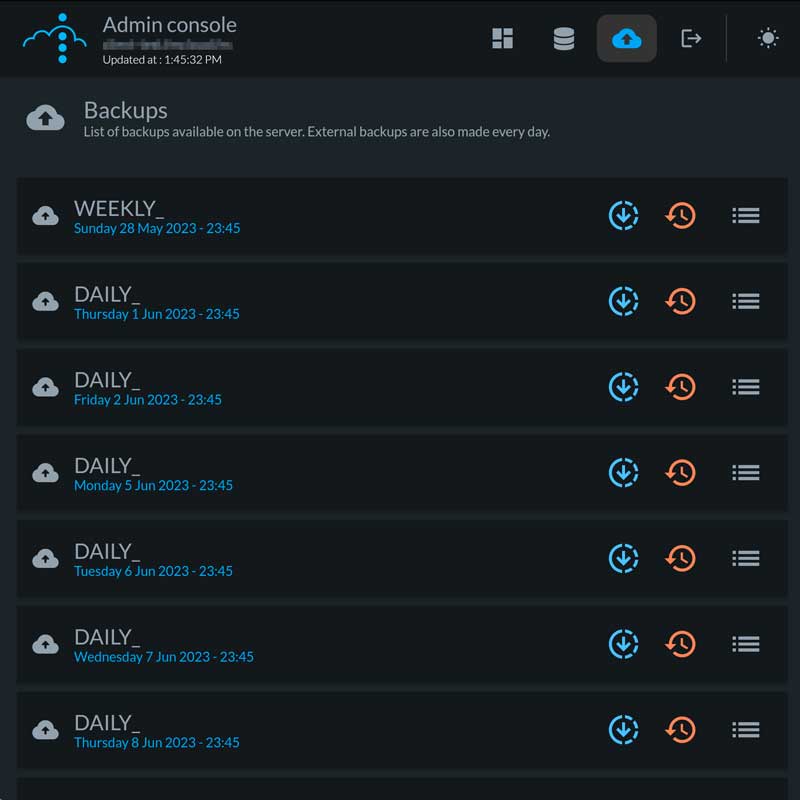800x800 pixels.
Task: Restore the DAILY_ backup from Thursday 8 Jun
Action: [681, 730]
